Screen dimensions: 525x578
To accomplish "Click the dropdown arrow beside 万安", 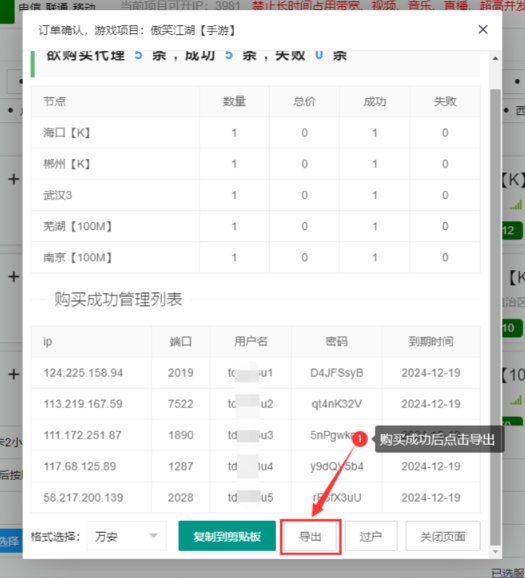I will click(154, 536).
